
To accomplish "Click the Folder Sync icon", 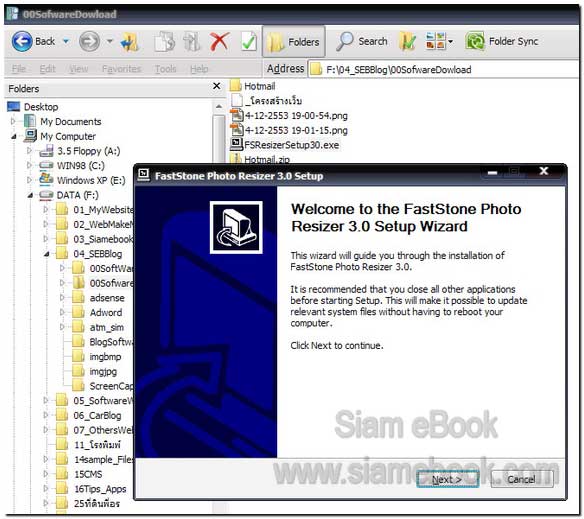I will click(x=475, y=41).
